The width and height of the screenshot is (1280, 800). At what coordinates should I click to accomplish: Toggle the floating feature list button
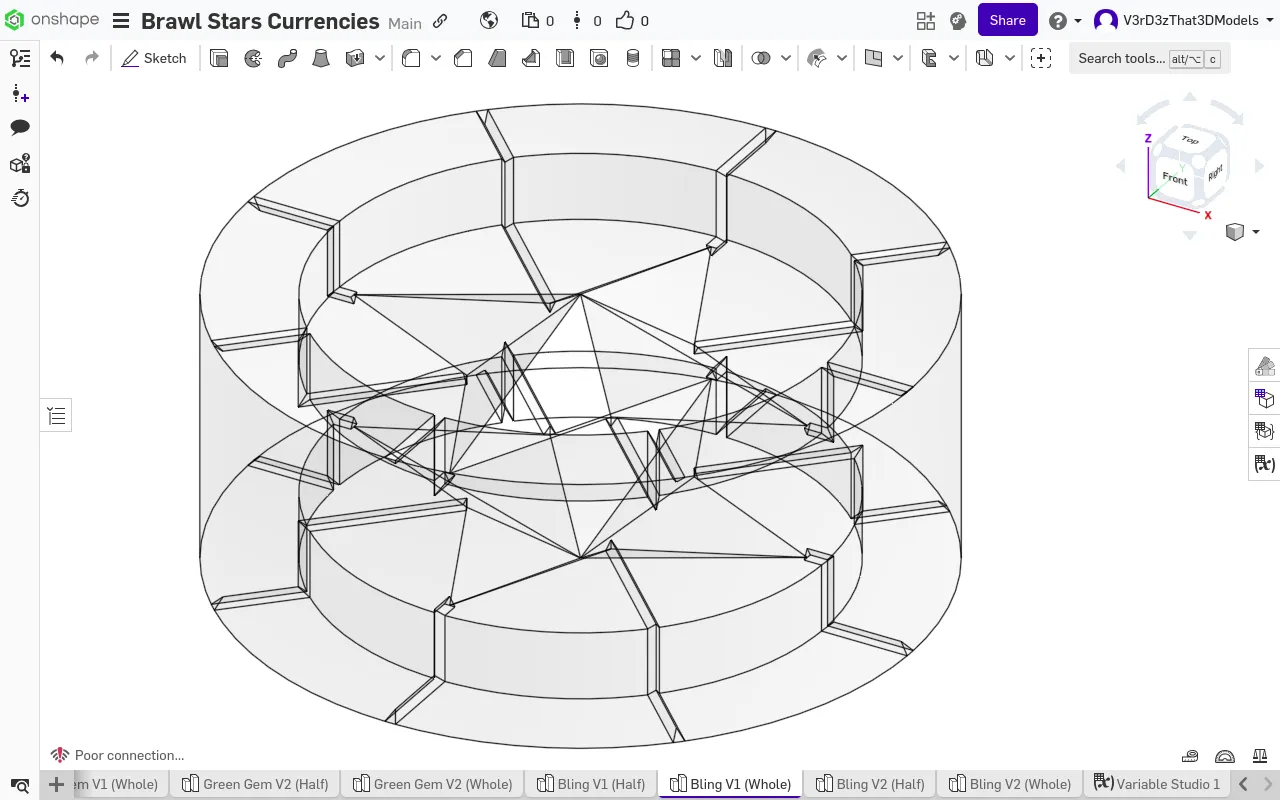(x=56, y=416)
